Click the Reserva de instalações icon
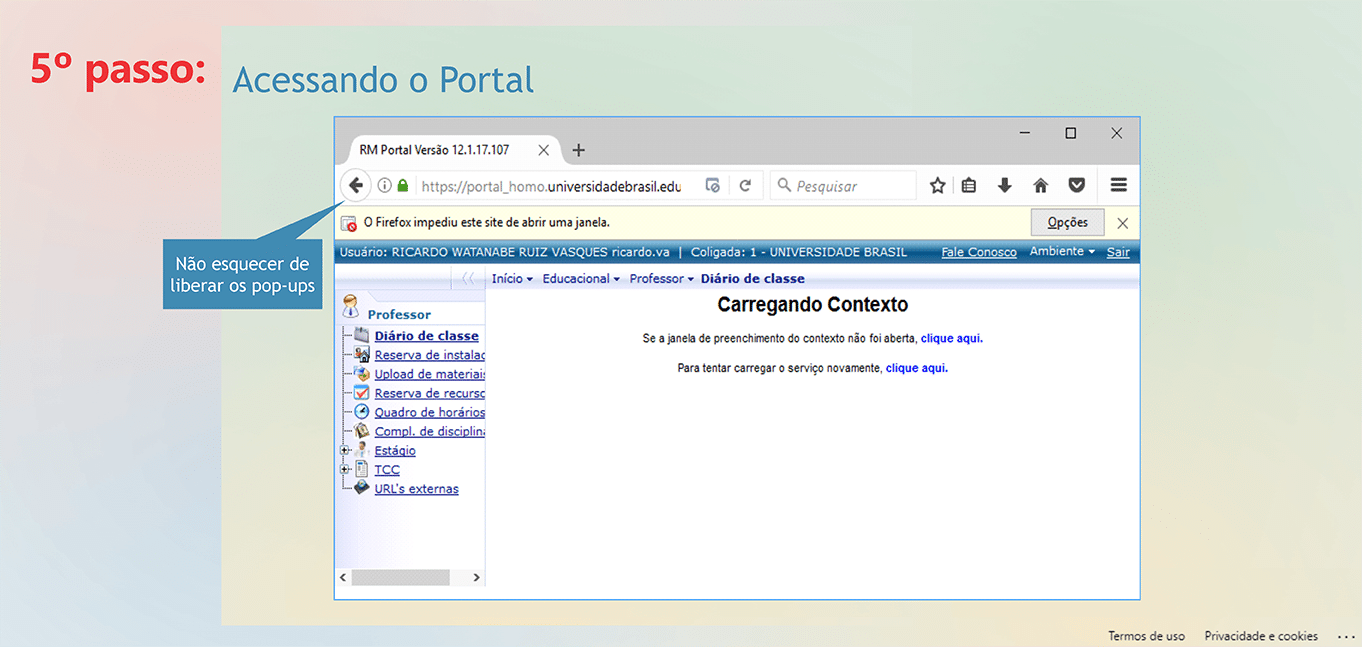This screenshot has height=647, width=1362. [362, 355]
